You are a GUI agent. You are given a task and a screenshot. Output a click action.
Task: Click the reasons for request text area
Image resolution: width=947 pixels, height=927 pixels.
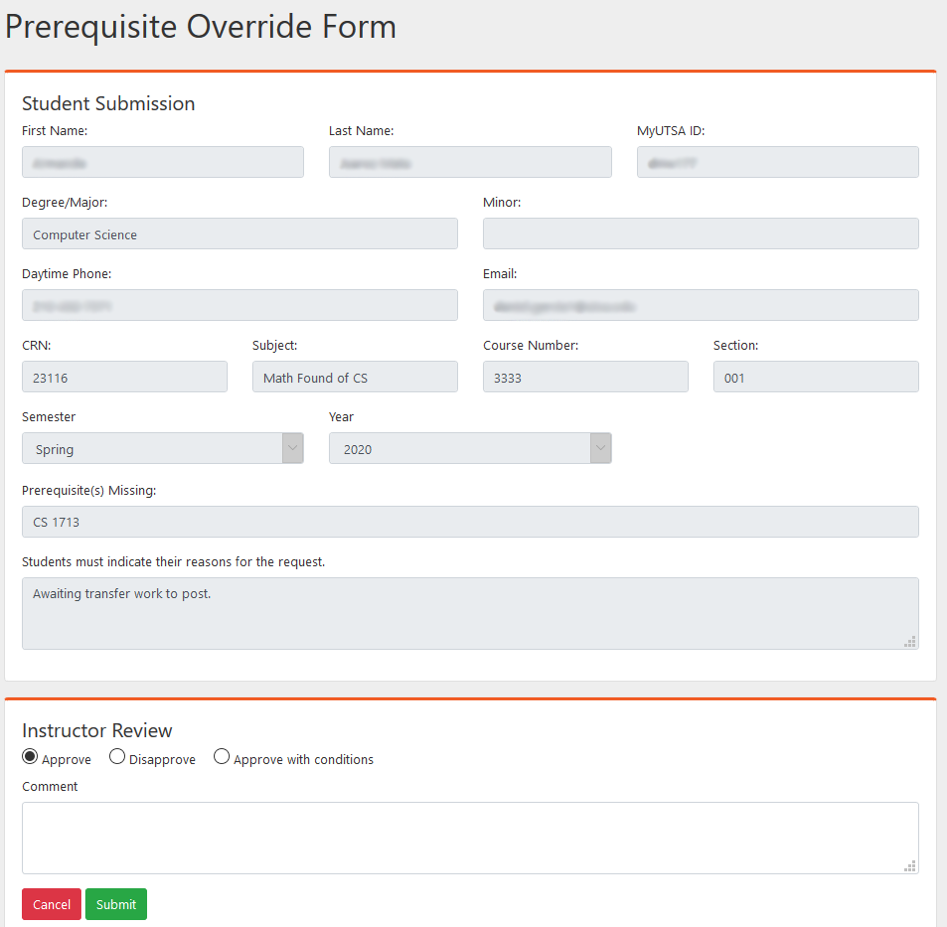click(x=470, y=614)
